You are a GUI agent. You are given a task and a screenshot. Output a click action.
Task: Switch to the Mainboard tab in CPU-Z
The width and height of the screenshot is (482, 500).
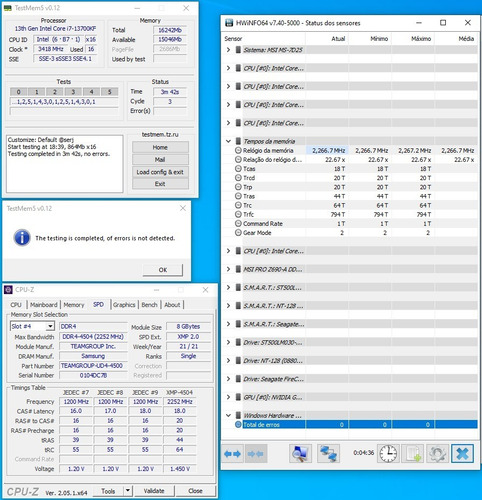click(x=44, y=305)
